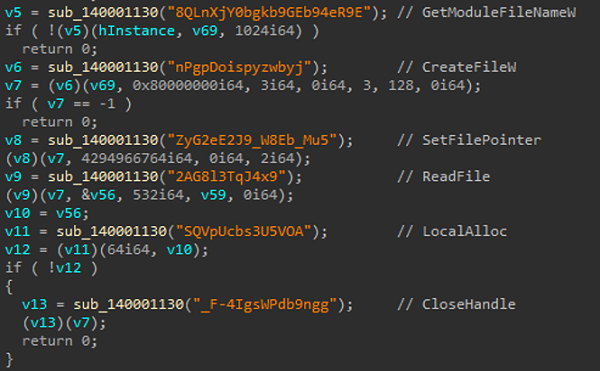Click the CloseHandle comment

tap(469, 304)
